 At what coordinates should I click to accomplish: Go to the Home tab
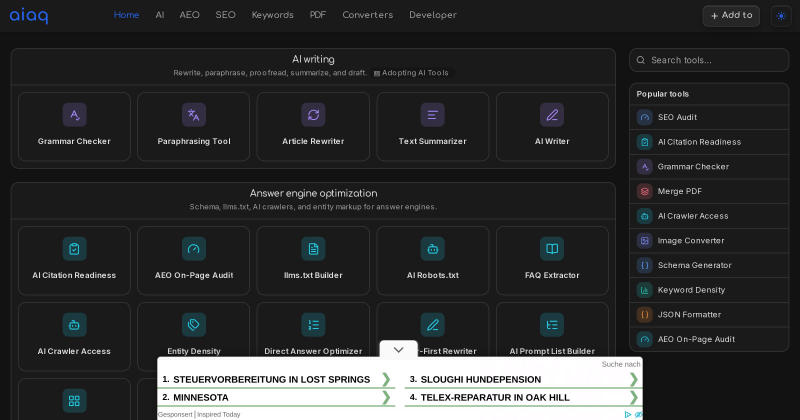tap(127, 15)
